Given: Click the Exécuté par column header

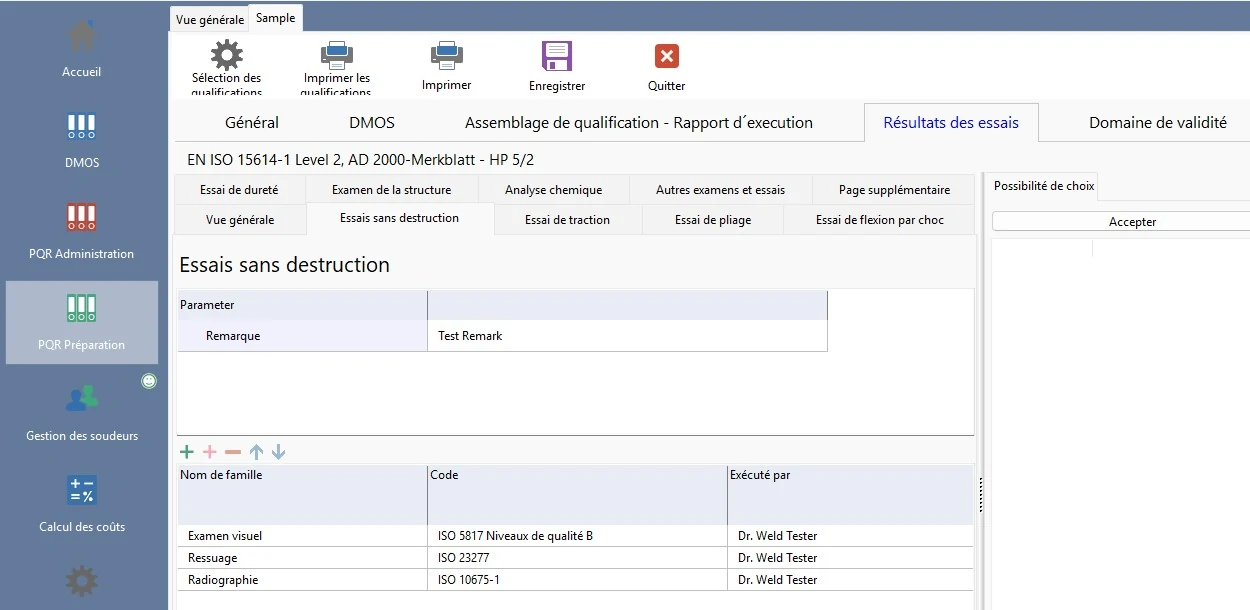Looking at the screenshot, I should (850, 495).
